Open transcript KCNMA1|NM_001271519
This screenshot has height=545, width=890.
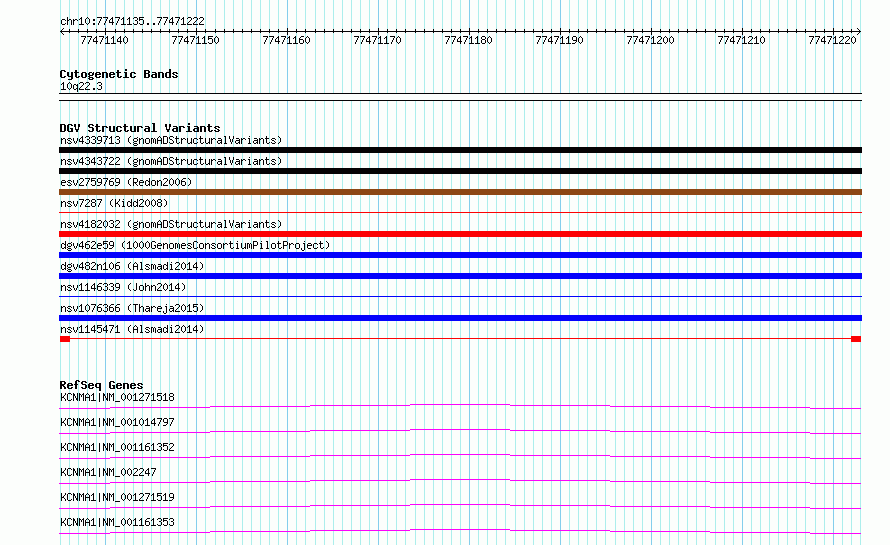click(x=117, y=497)
